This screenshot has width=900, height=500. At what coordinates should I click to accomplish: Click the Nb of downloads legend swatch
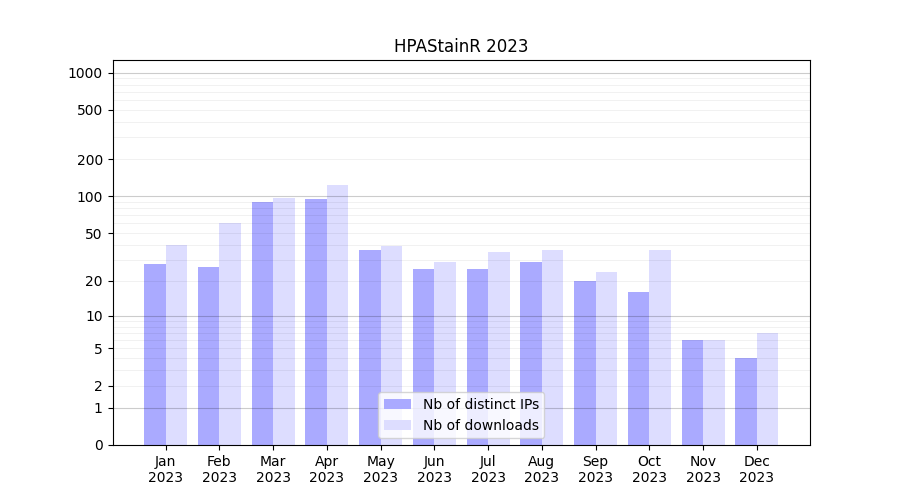397,425
